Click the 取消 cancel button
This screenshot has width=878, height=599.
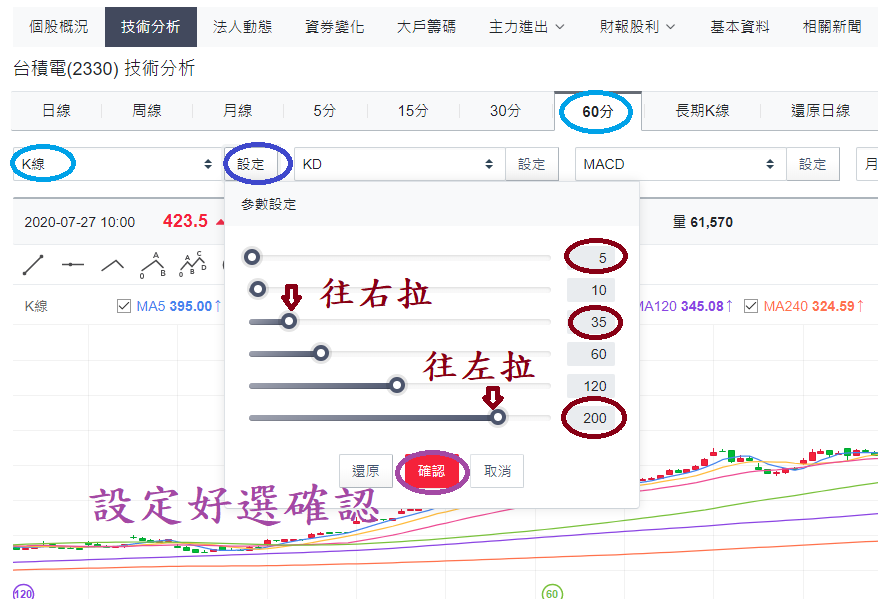click(497, 471)
